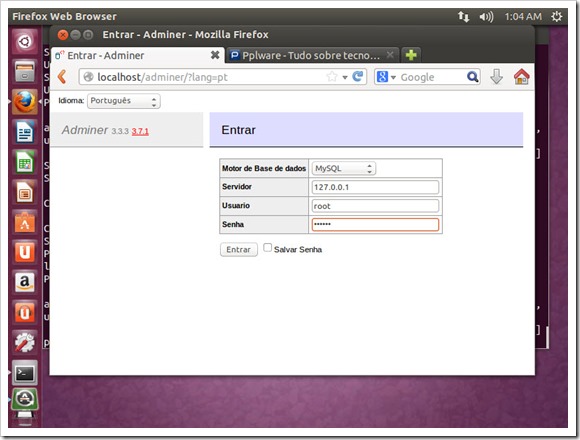Open Files manager from launcher
580x440 pixels.
24,72
